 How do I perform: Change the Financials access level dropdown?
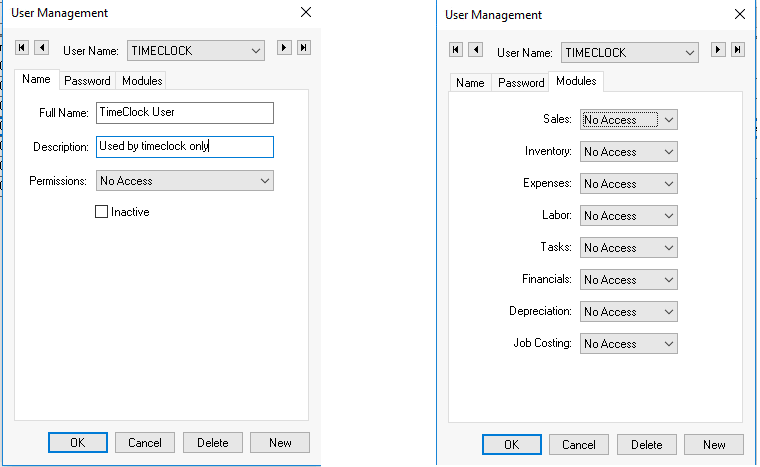[x=629, y=280]
